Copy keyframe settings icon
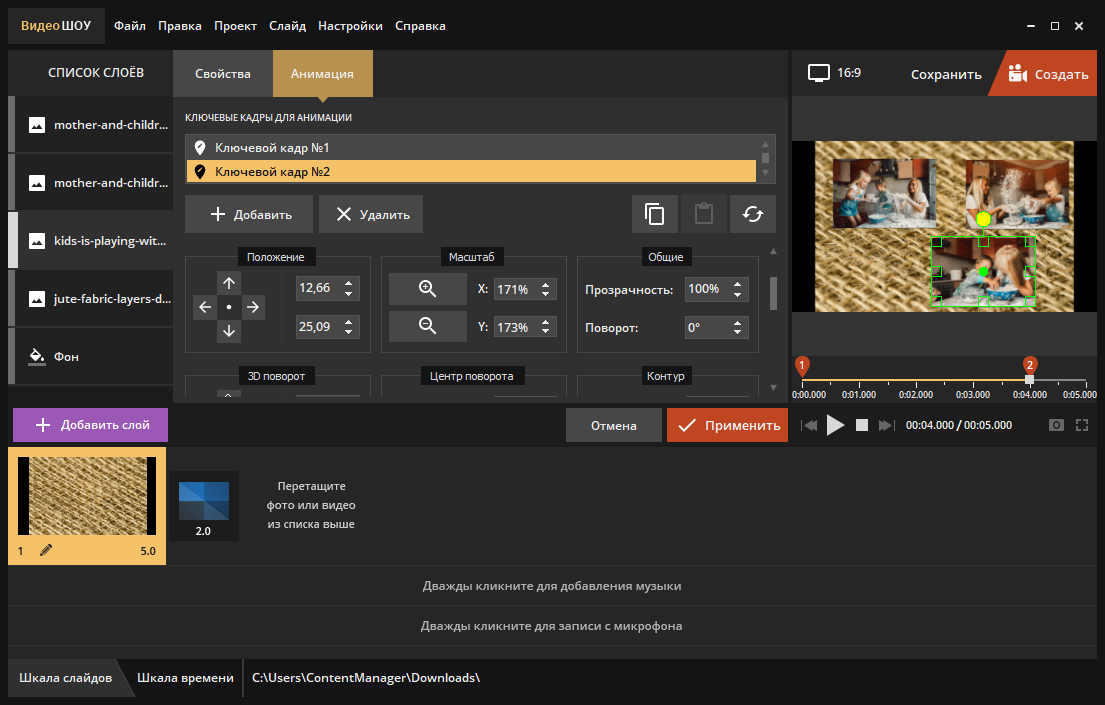The image size is (1105, 705). (x=655, y=214)
